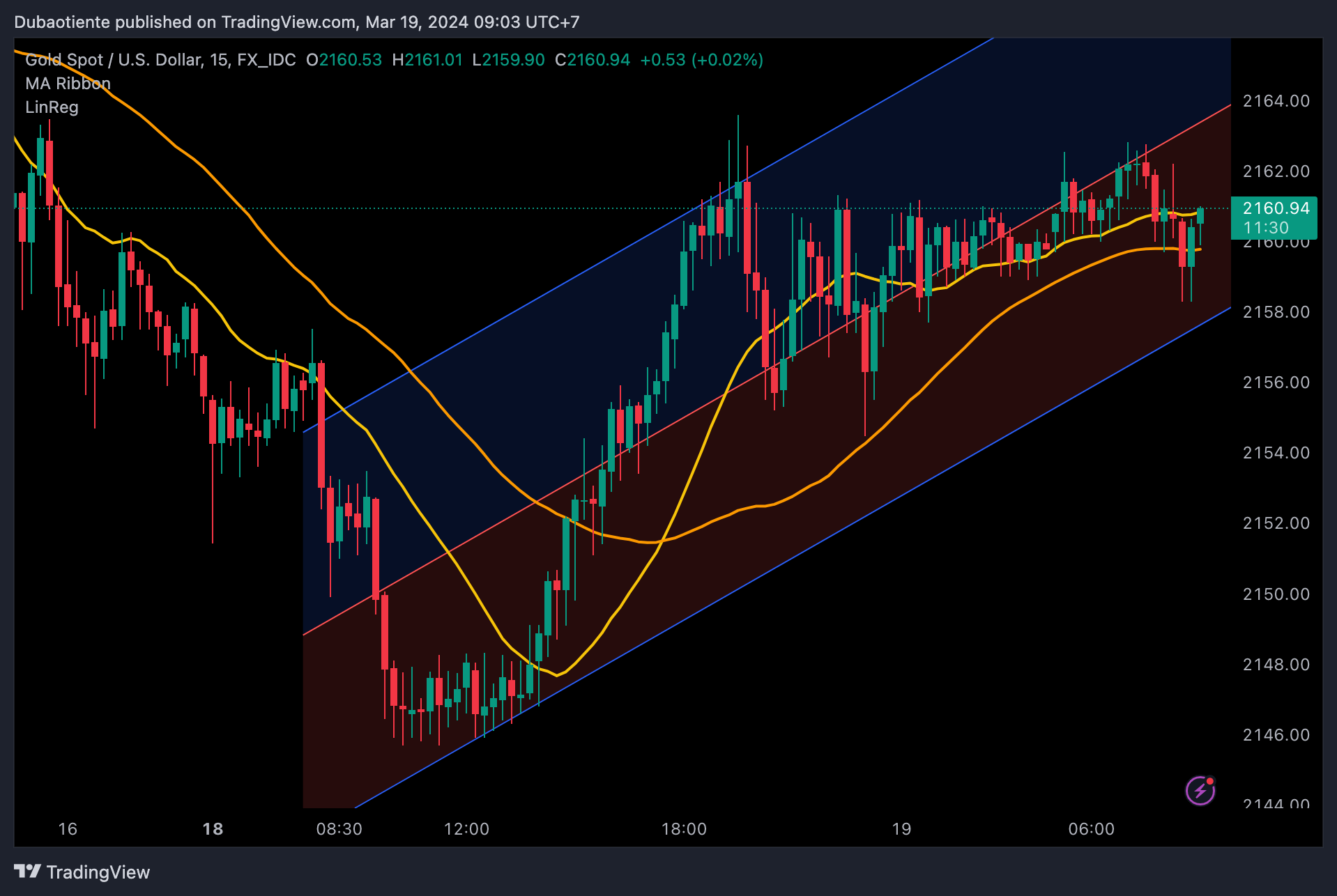This screenshot has height=896, width=1337.
Task: Click the bold date label 18
Action: click(x=213, y=829)
